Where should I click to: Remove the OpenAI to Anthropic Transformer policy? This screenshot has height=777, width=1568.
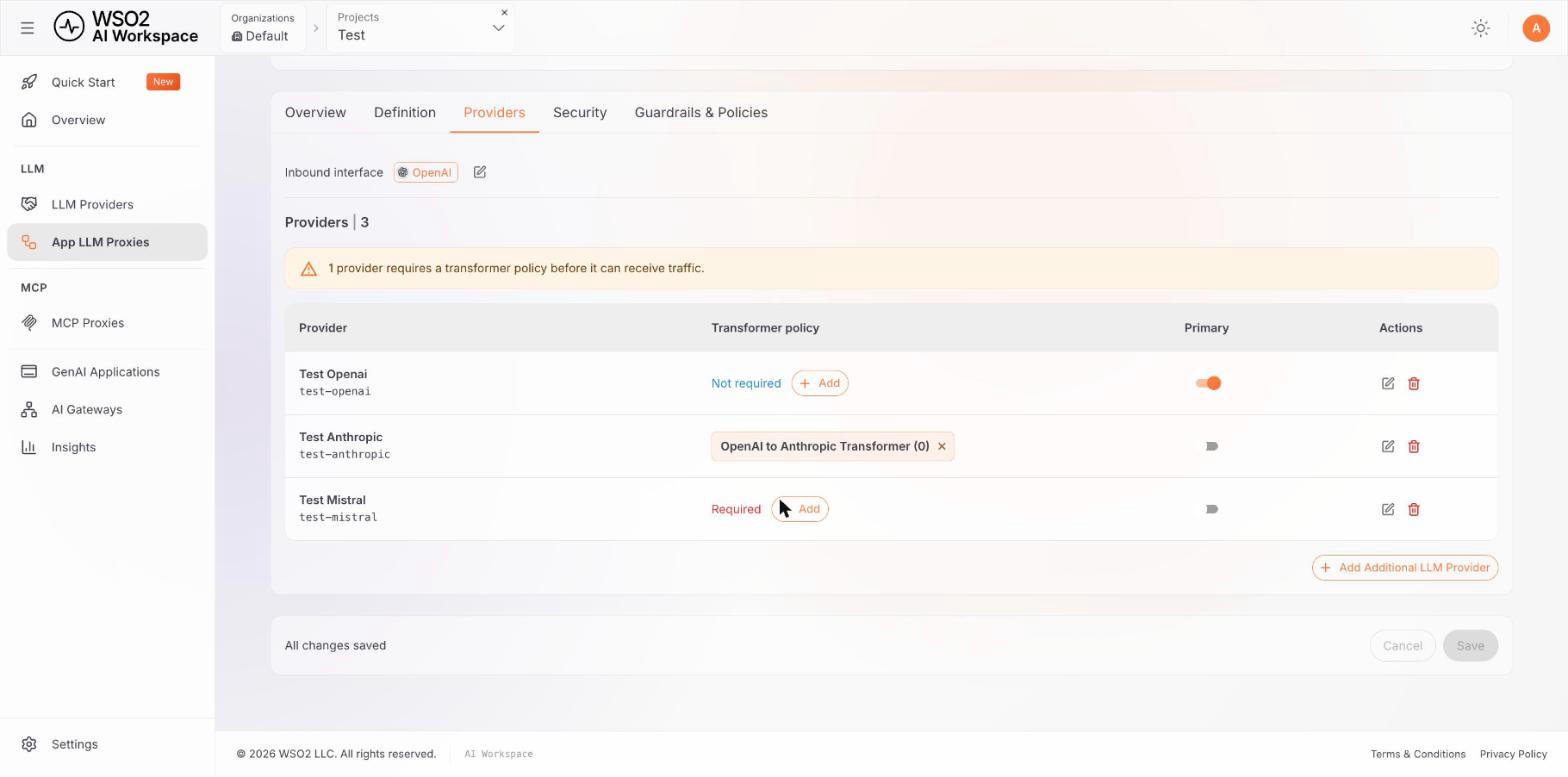[x=942, y=446]
